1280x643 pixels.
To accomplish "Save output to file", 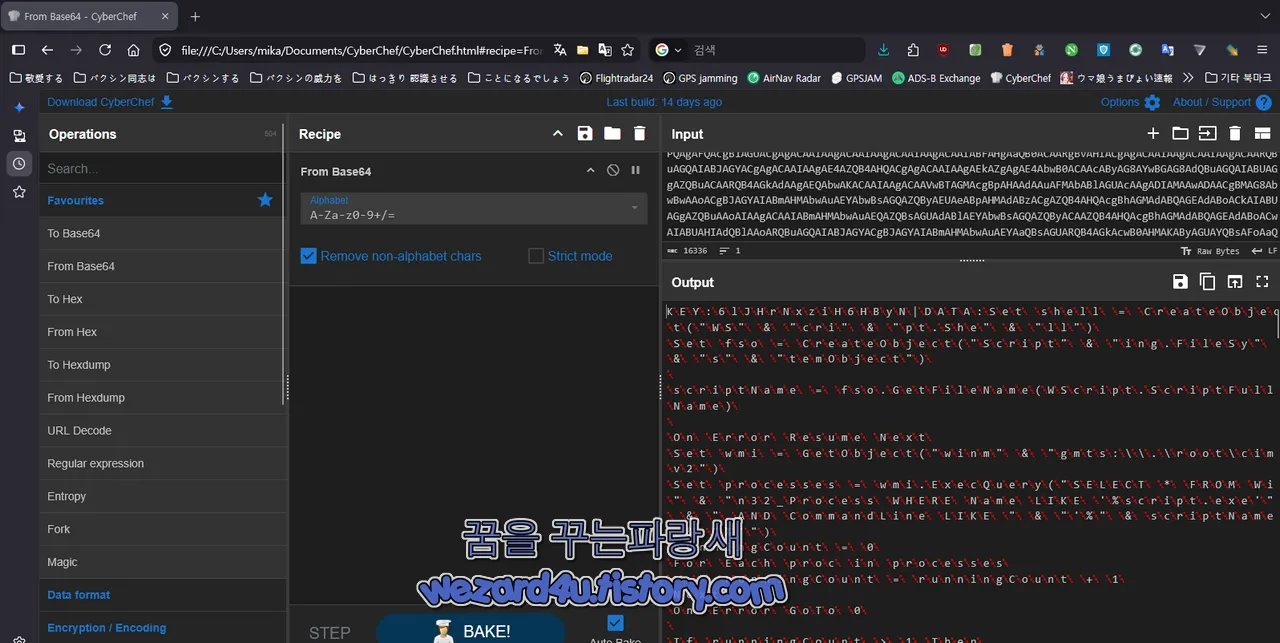I will 1180,282.
